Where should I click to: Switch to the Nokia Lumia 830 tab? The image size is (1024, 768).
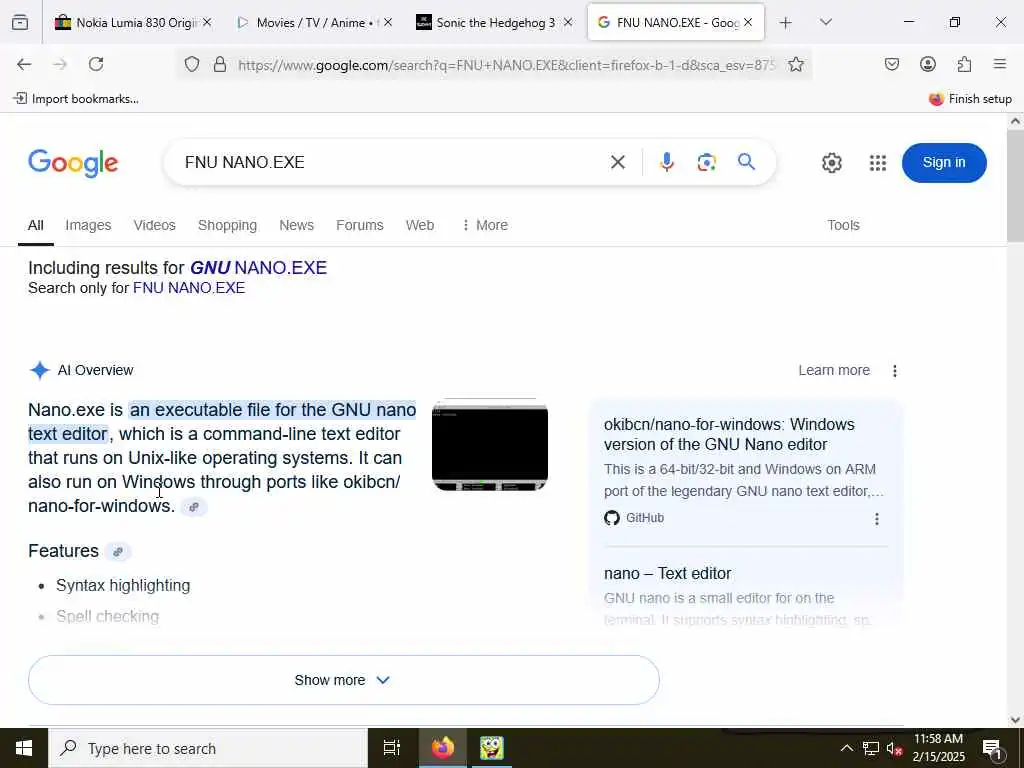click(135, 23)
